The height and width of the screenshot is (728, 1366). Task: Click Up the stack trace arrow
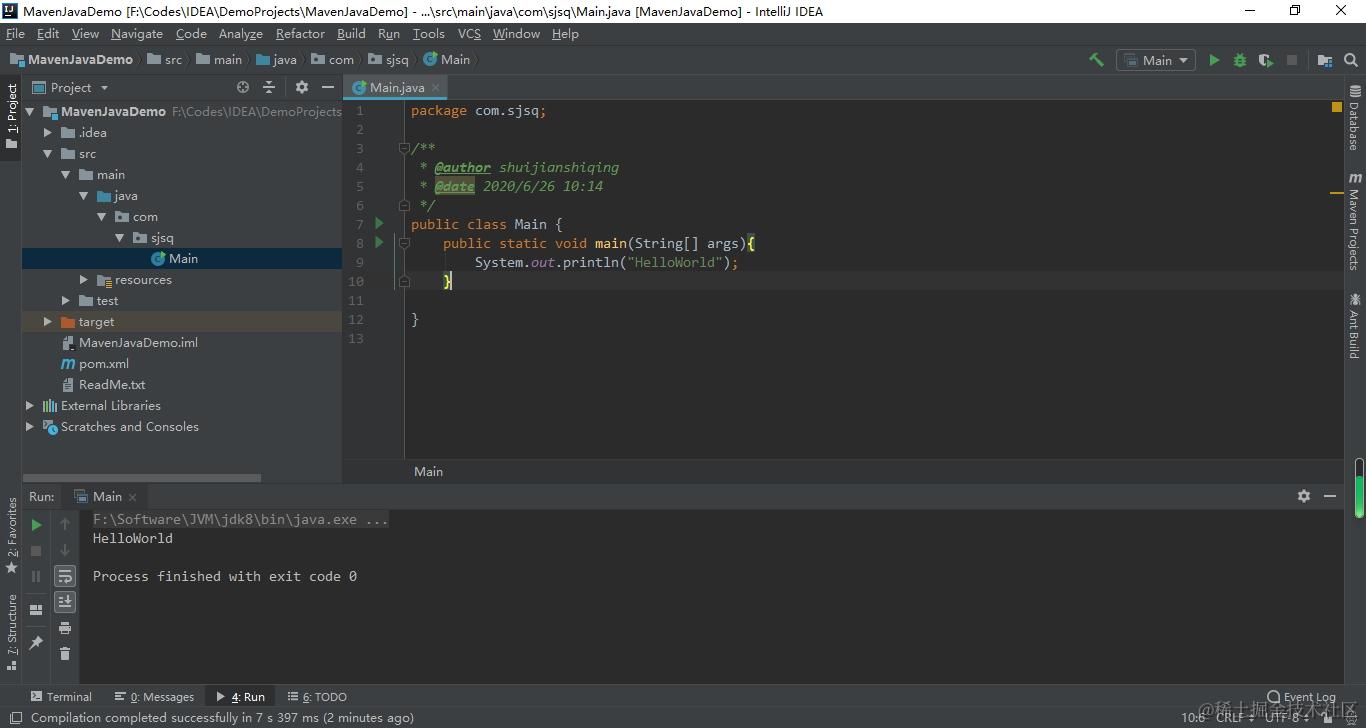pos(65,524)
